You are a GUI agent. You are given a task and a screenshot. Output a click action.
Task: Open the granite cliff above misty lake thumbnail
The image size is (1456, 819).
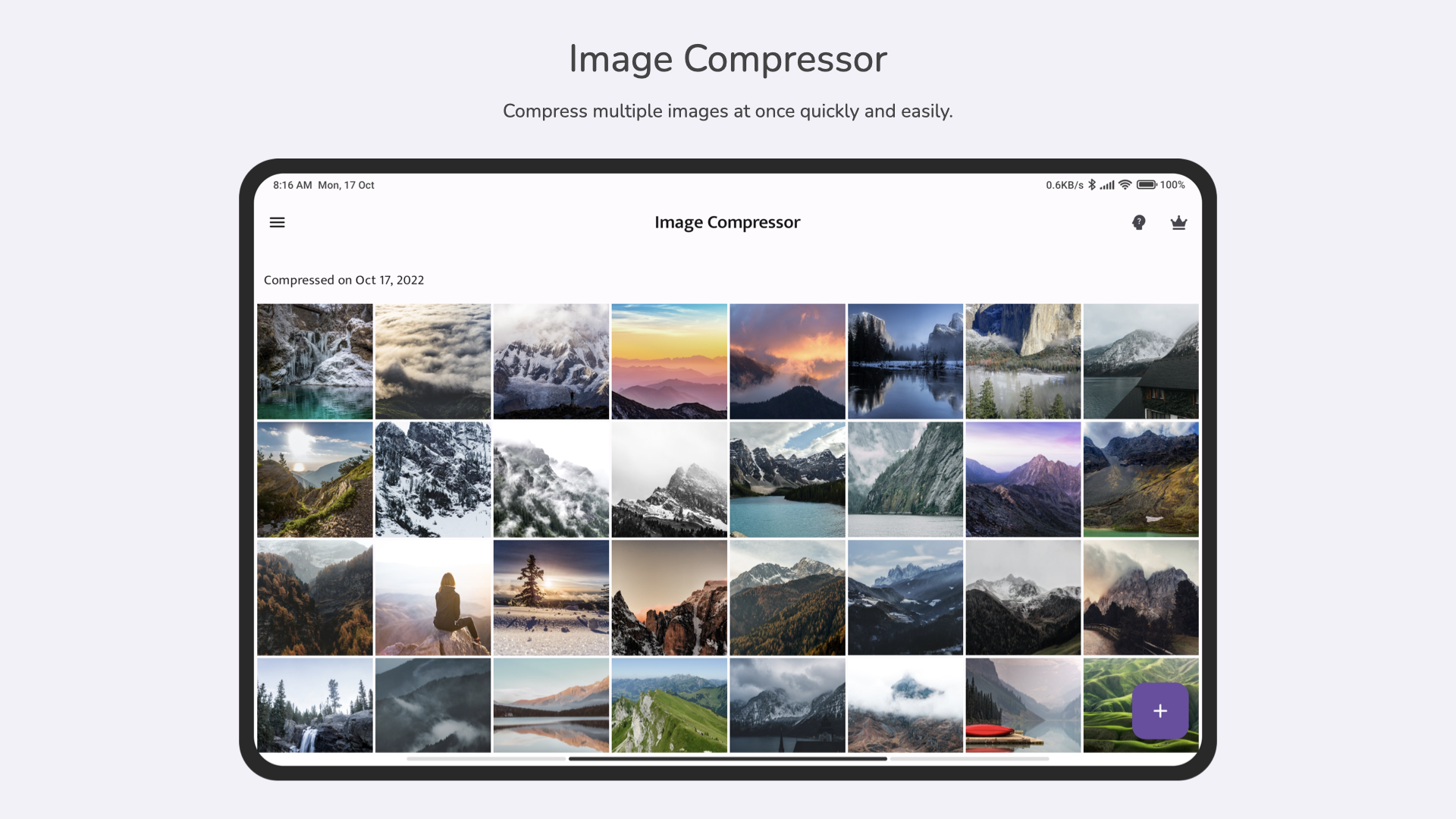(x=1023, y=361)
